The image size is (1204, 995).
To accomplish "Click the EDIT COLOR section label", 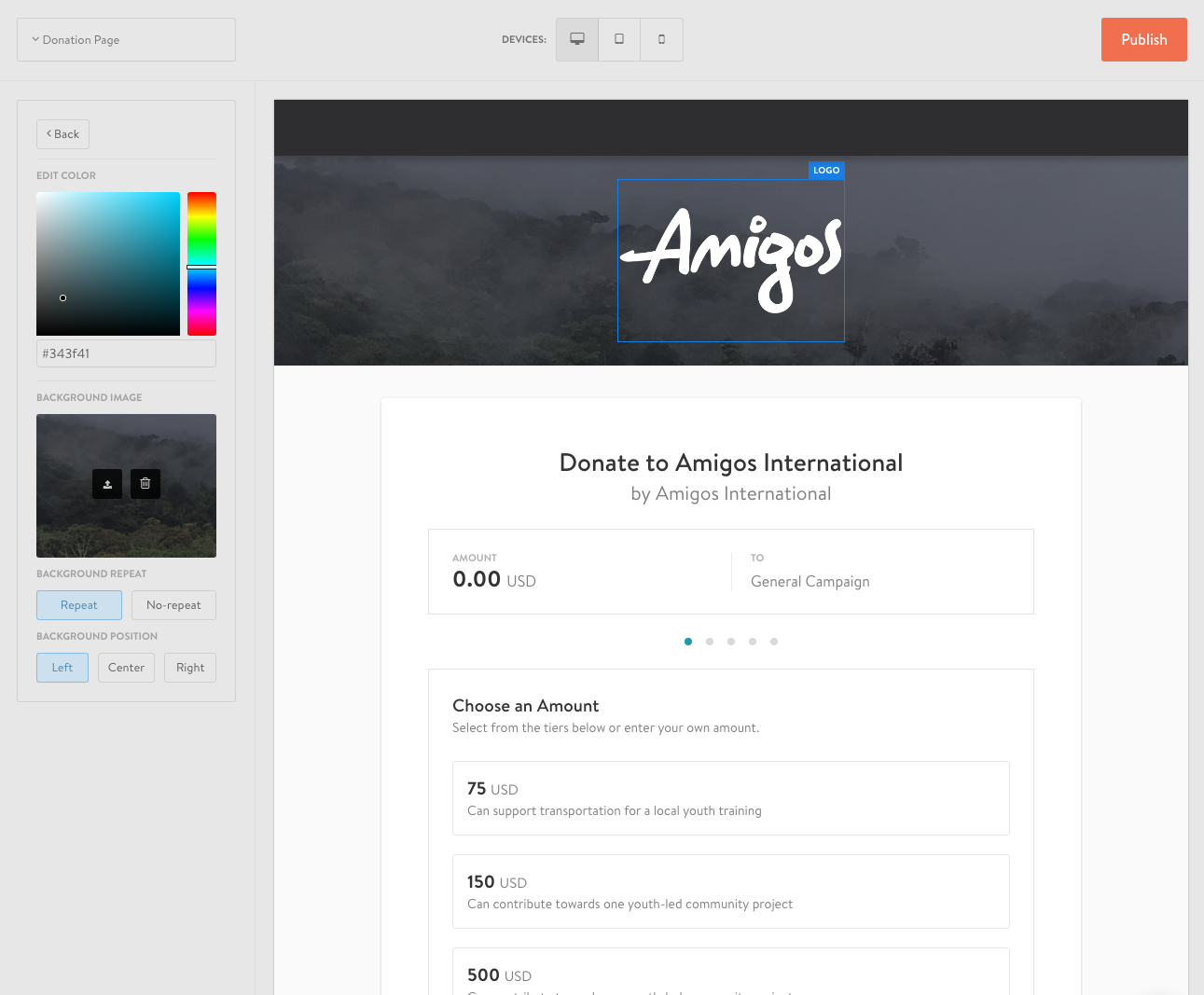I will [66, 175].
